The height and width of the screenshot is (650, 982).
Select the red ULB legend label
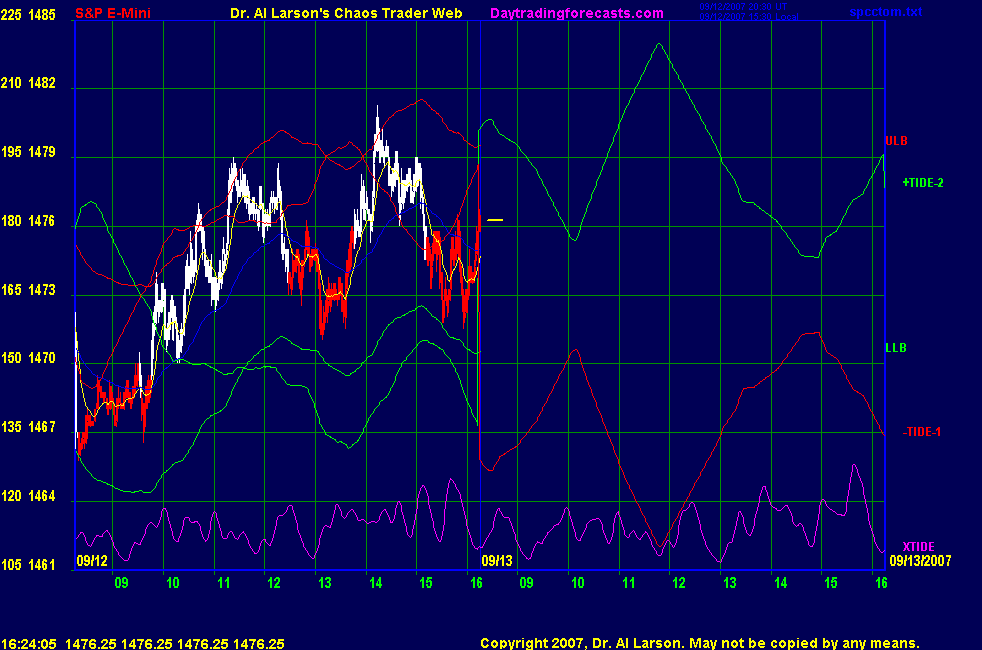896,141
